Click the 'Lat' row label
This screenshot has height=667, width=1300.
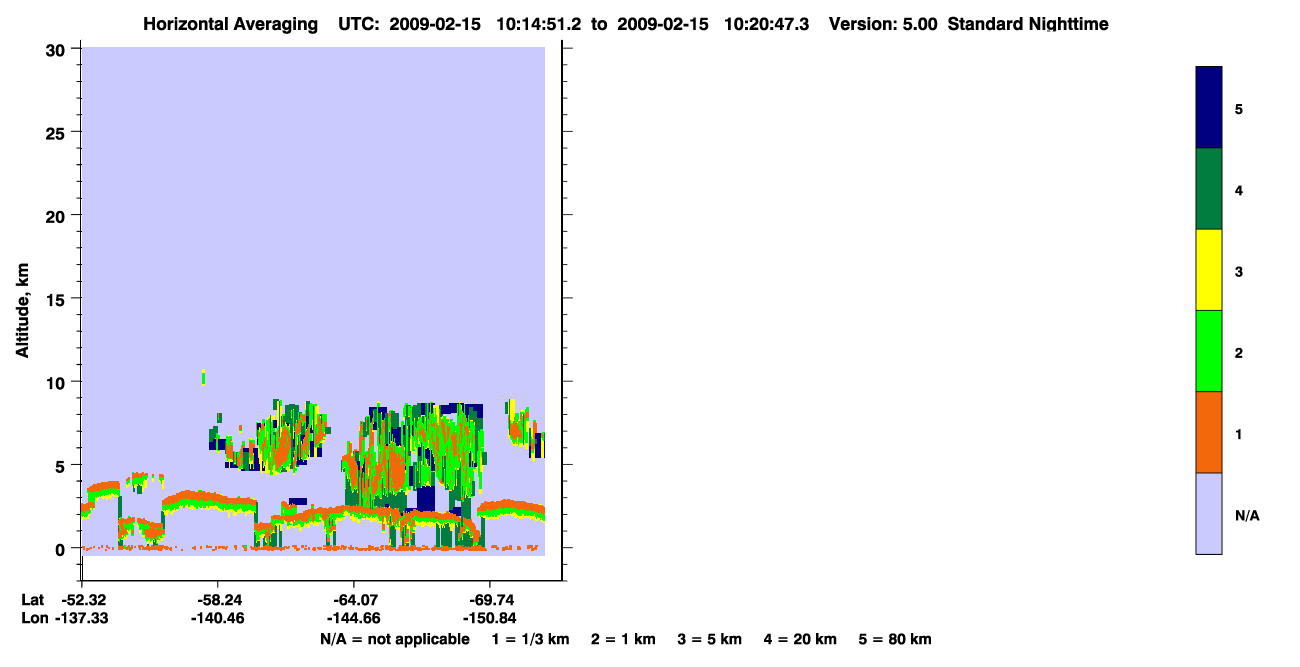[31, 600]
